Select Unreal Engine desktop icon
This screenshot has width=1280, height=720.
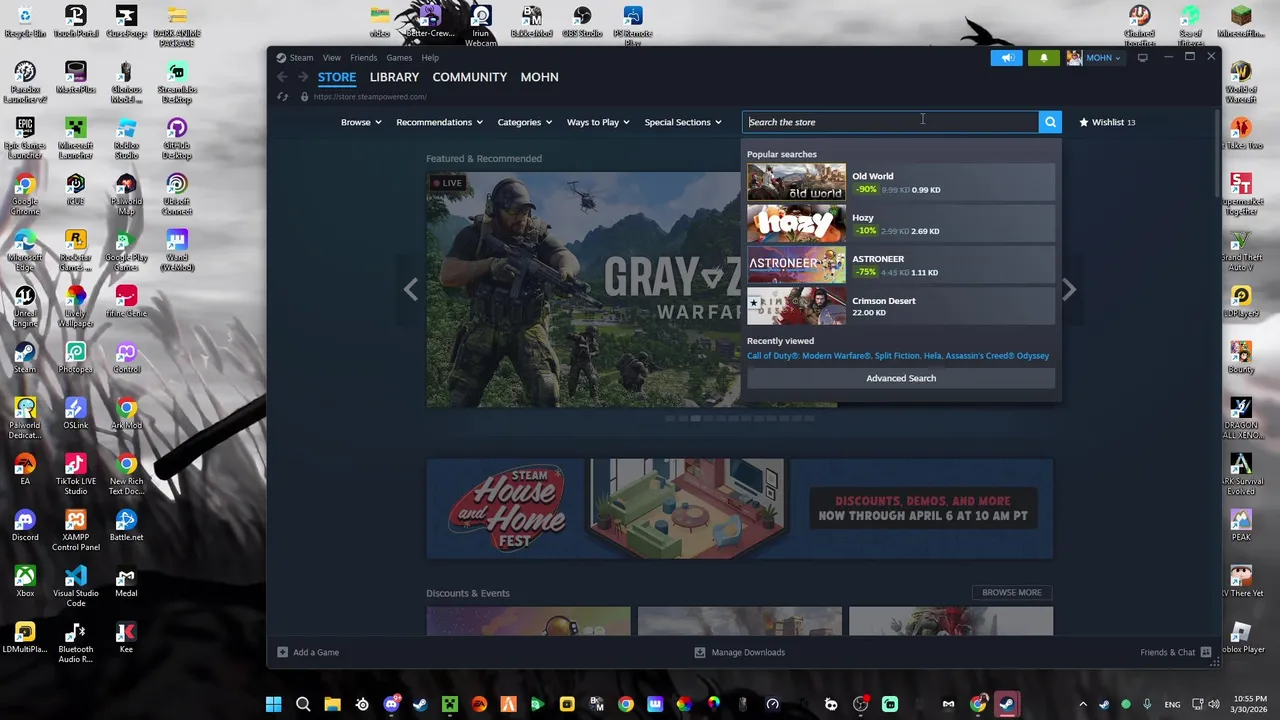[25, 306]
